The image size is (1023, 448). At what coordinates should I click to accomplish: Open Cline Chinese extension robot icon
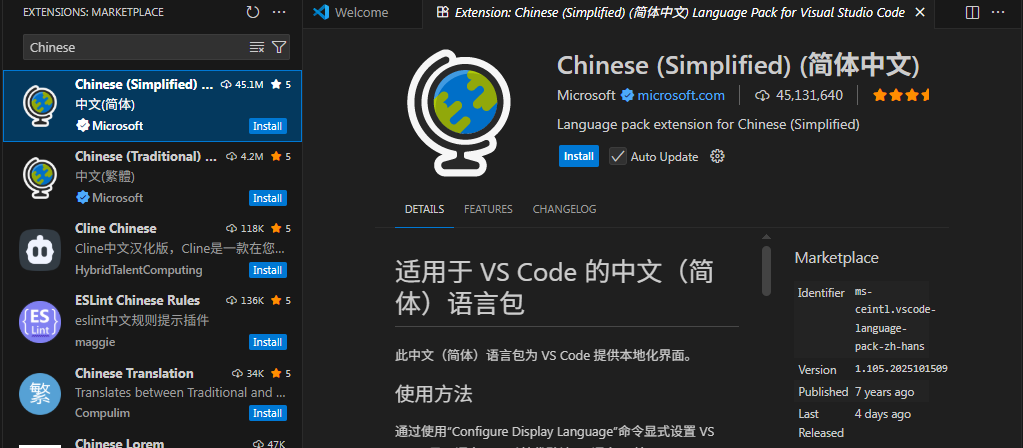[40, 249]
